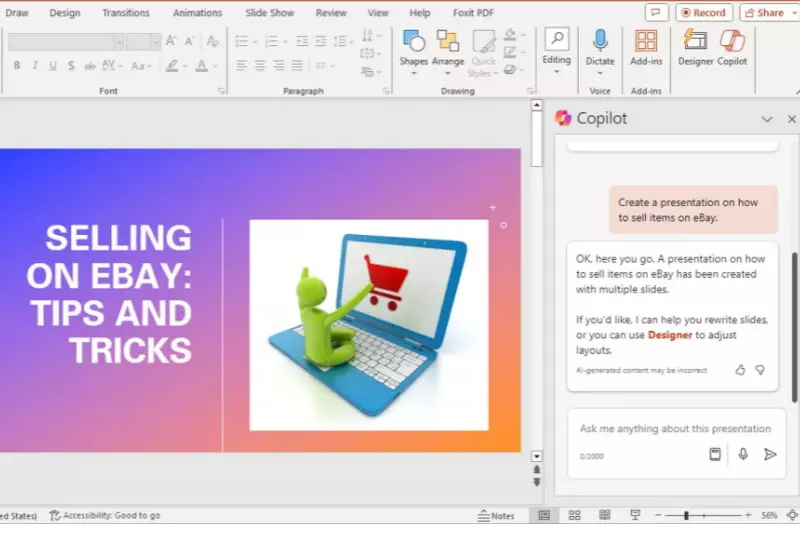Open font name combo box
800x533 pixels.
(66, 42)
